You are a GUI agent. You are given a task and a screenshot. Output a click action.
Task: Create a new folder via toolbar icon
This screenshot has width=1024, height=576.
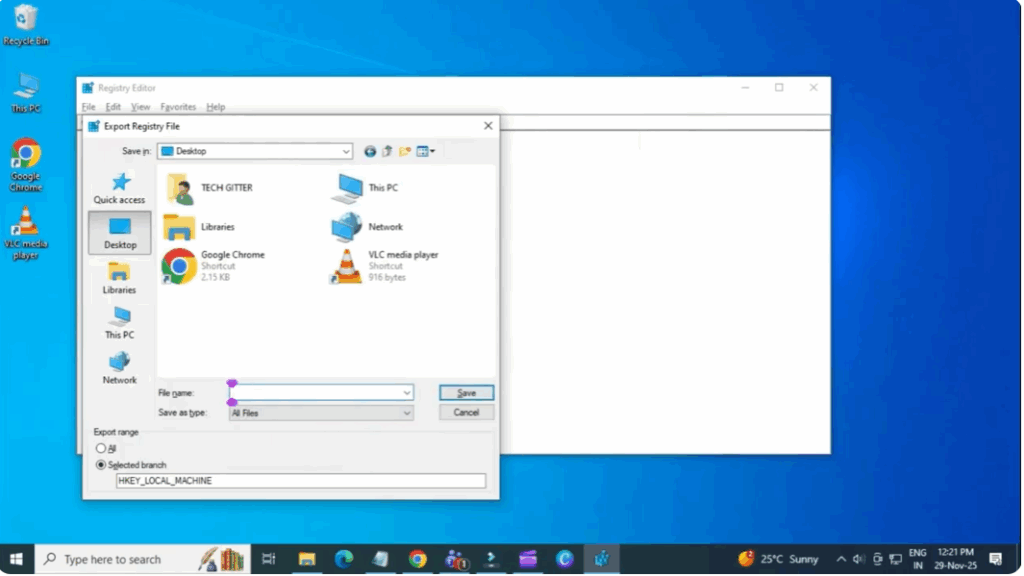click(x=405, y=151)
